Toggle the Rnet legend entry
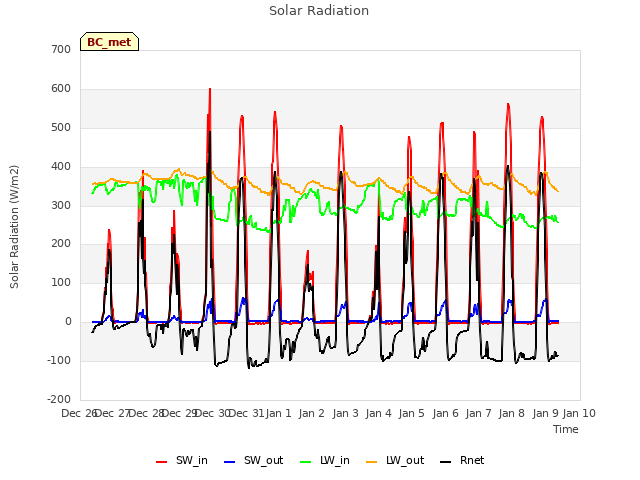Screen dimensions: 640x480 click(x=462, y=460)
